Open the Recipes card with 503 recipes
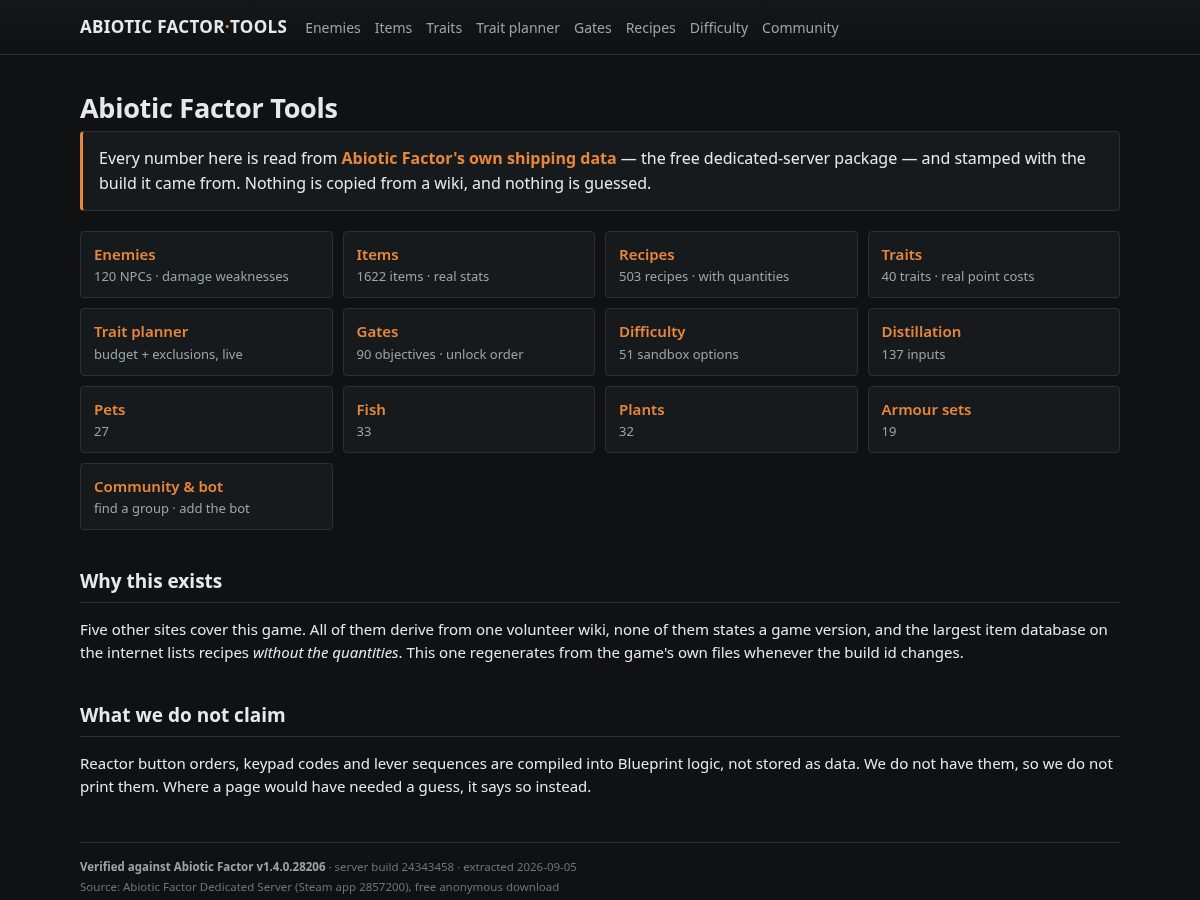 click(x=731, y=265)
